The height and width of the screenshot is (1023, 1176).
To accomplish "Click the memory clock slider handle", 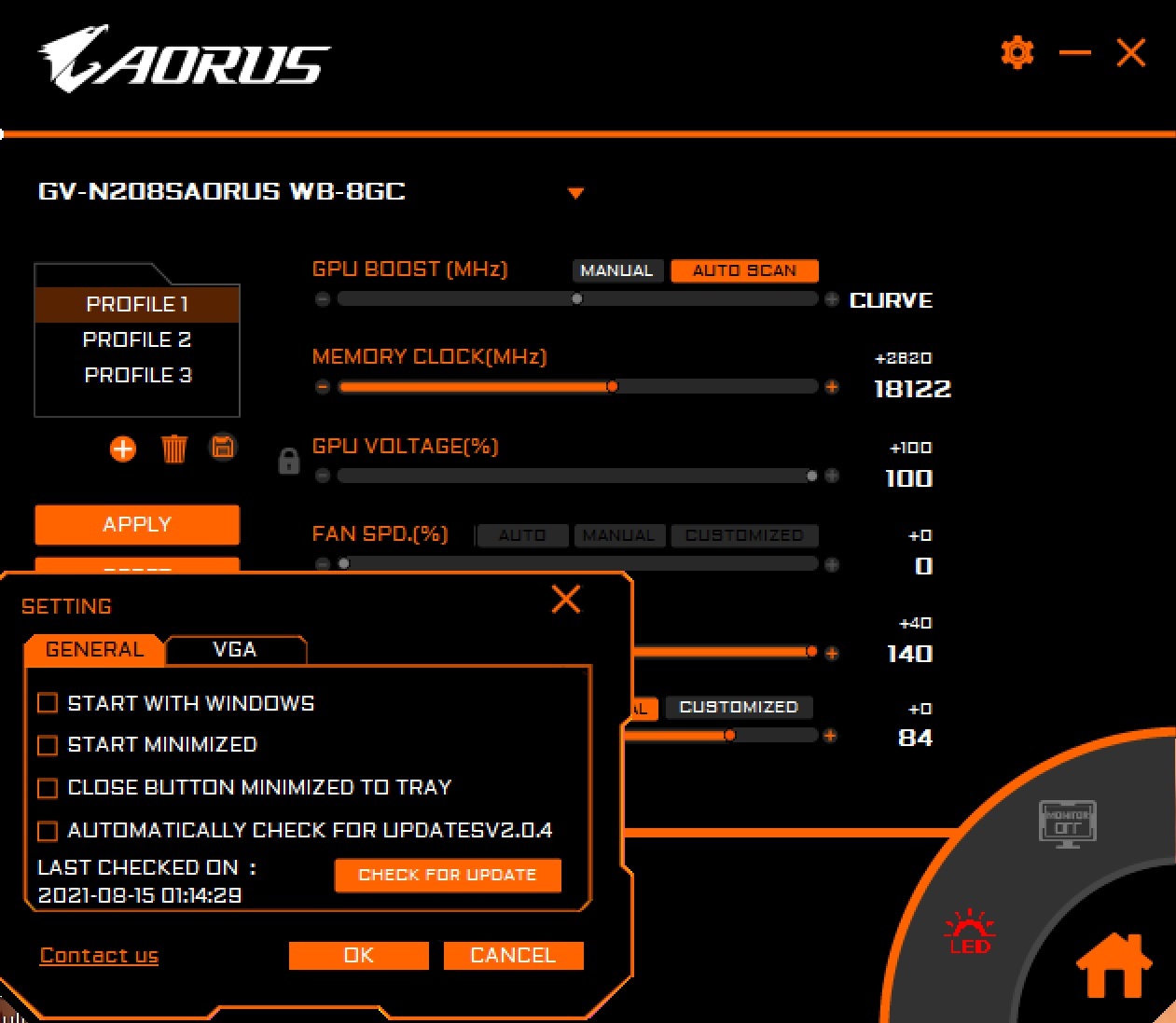I will (x=613, y=386).
